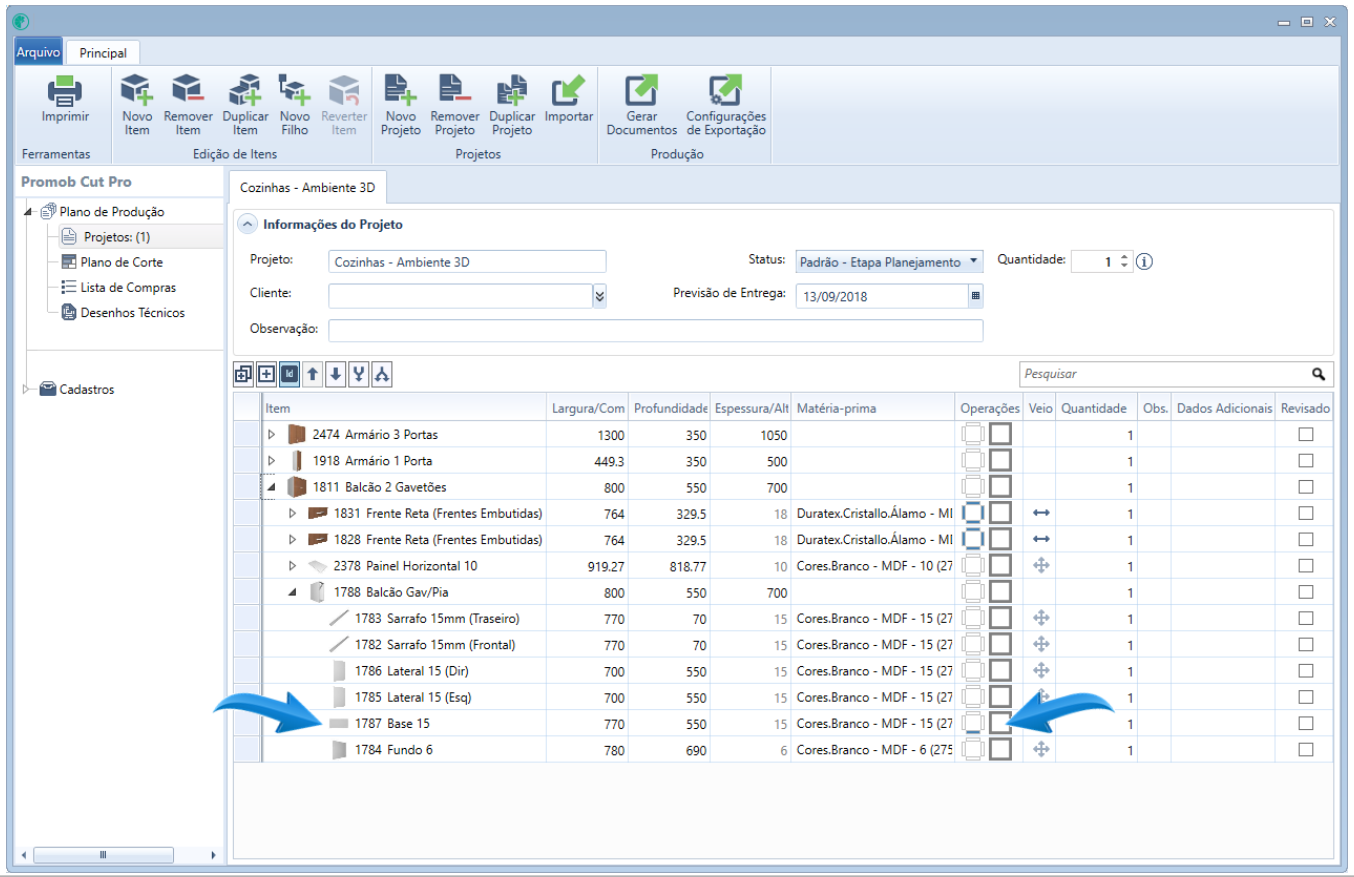Screen dimensions: 1354x877
Task: Click the search magnifier icon
Action: tap(1319, 374)
